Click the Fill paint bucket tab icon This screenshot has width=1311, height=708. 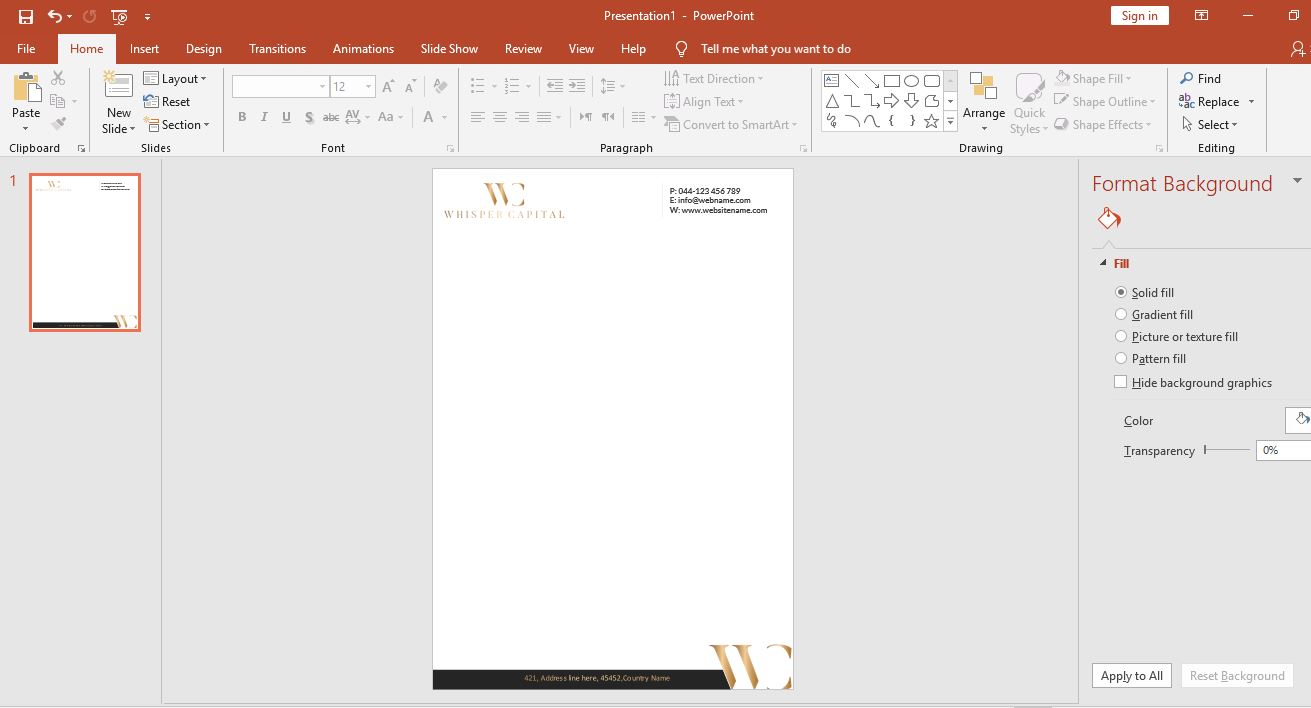[1109, 219]
